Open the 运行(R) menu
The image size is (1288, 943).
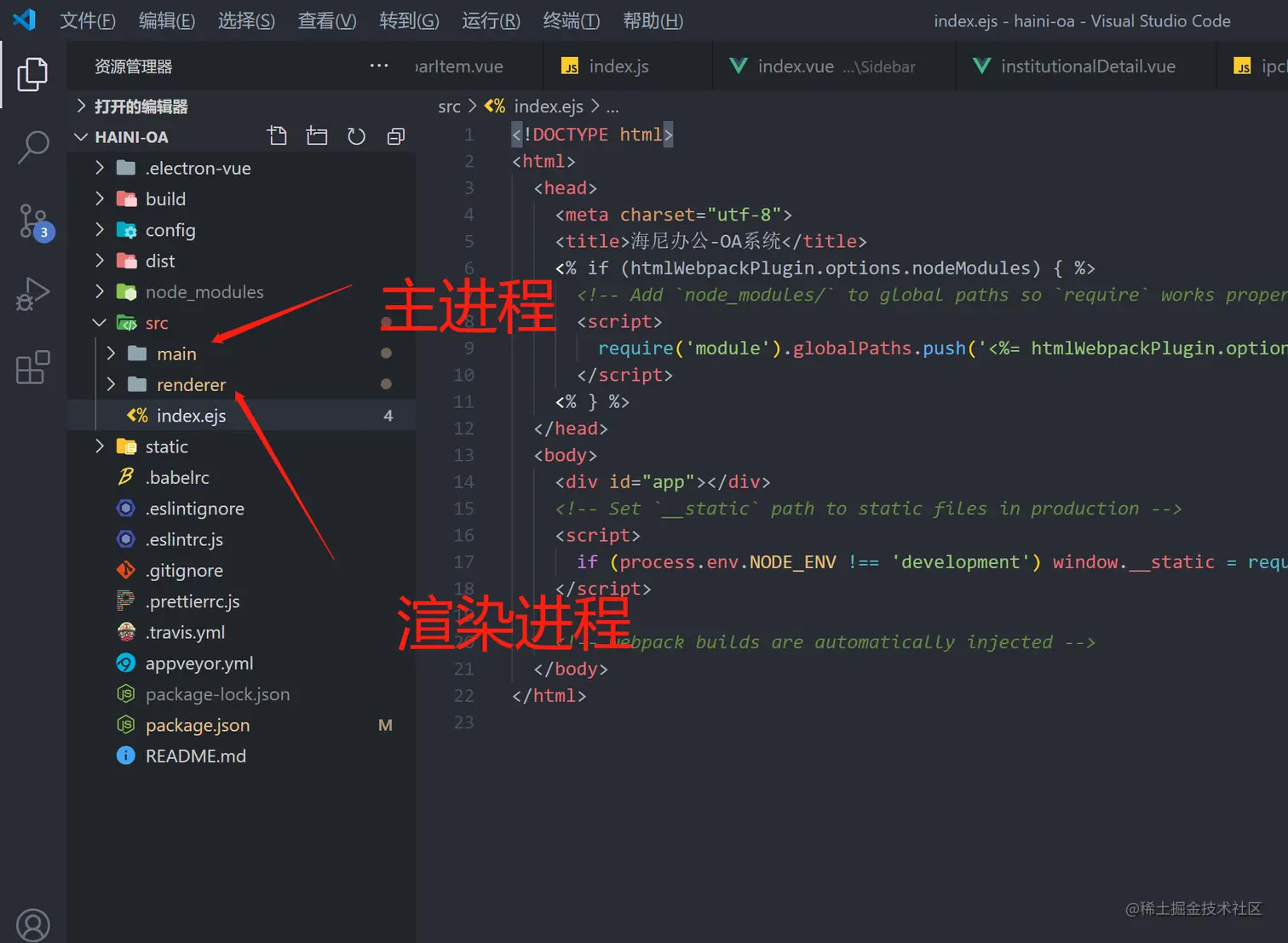(x=491, y=20)
